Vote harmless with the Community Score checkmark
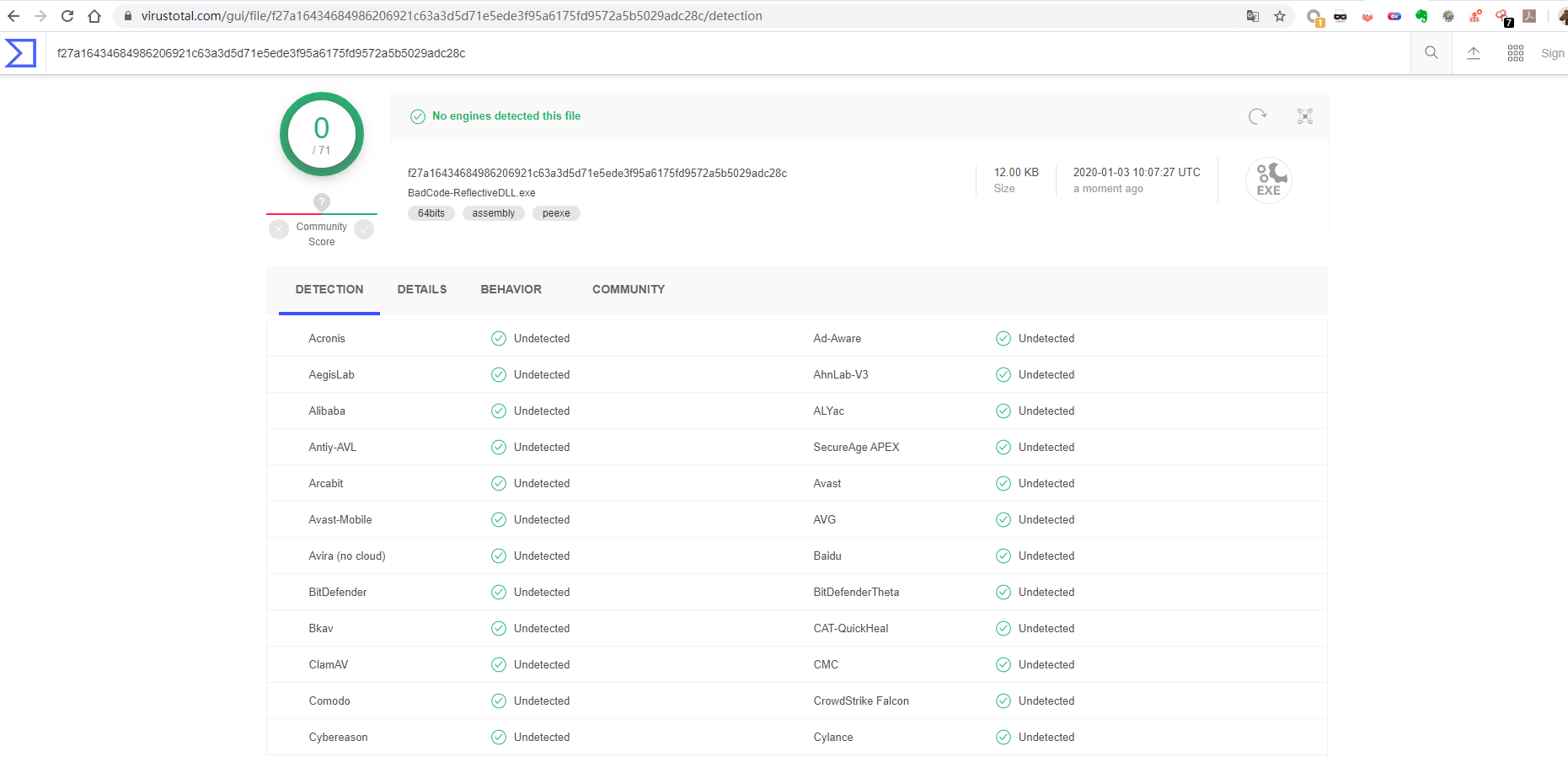The height and width of the screenshot is (757, 1568). 364,229
